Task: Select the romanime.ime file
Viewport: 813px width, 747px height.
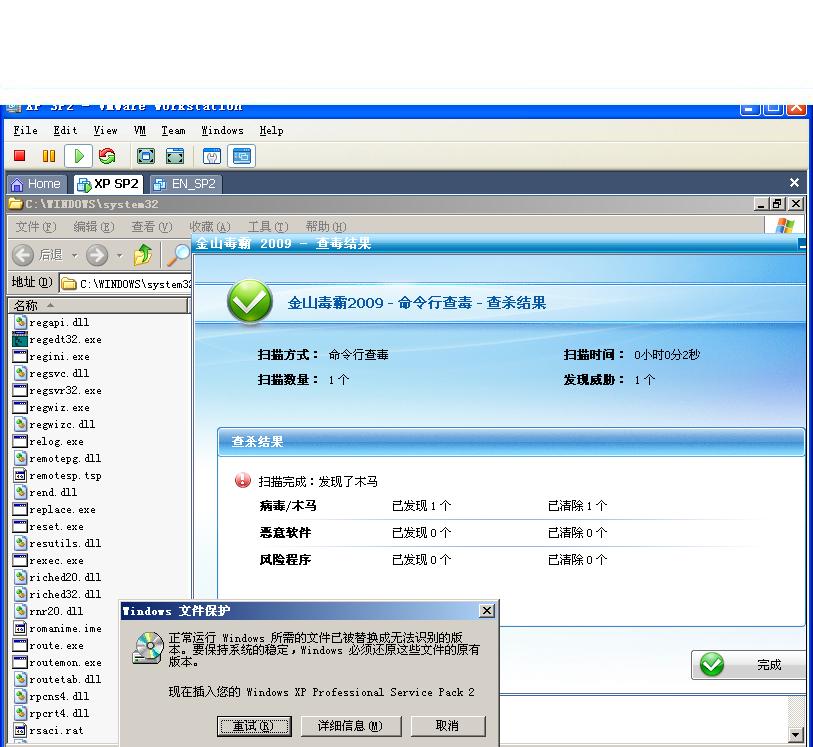Action: pos(58,628)
